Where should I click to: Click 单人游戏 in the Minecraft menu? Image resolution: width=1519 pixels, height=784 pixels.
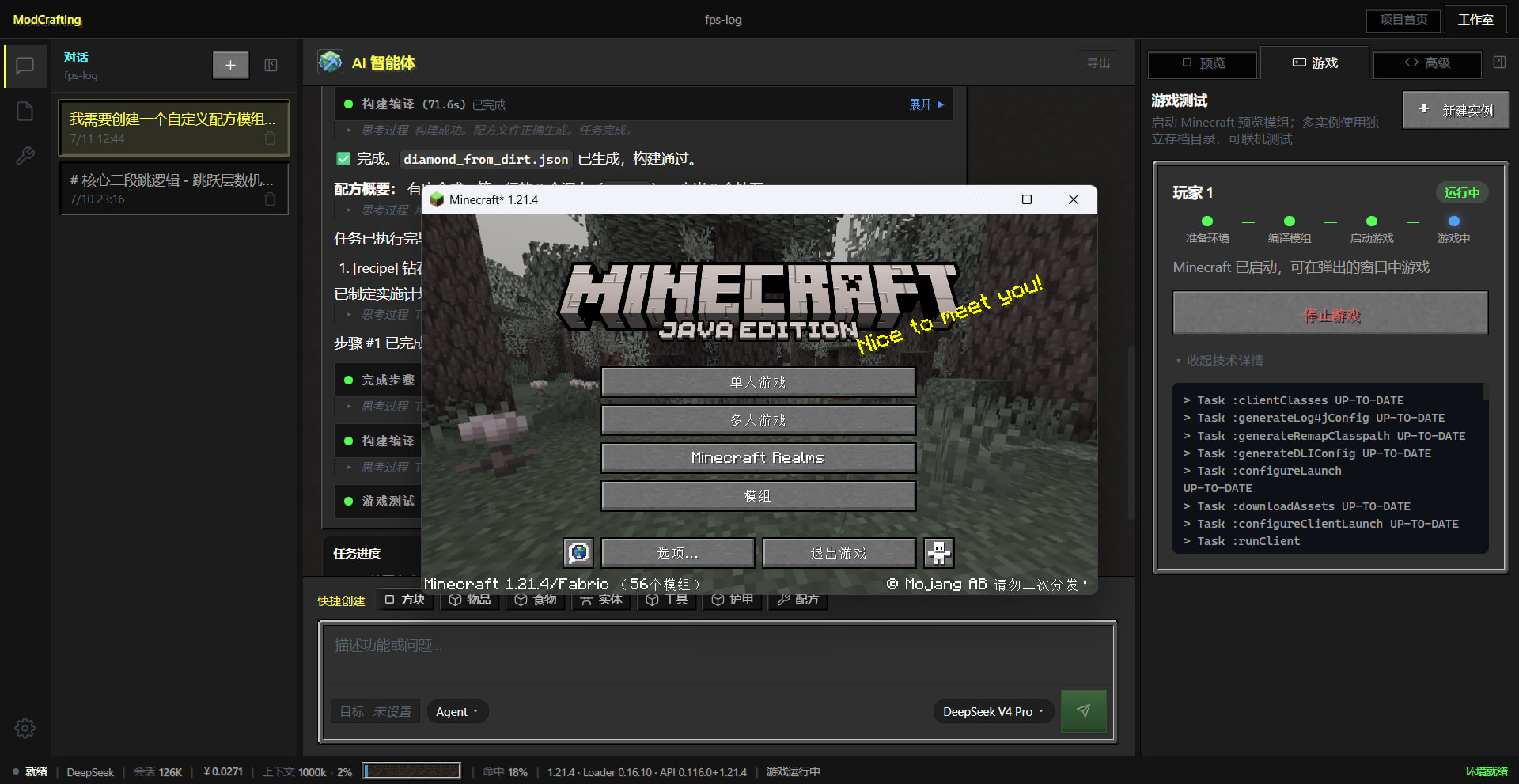coord(758,382)
